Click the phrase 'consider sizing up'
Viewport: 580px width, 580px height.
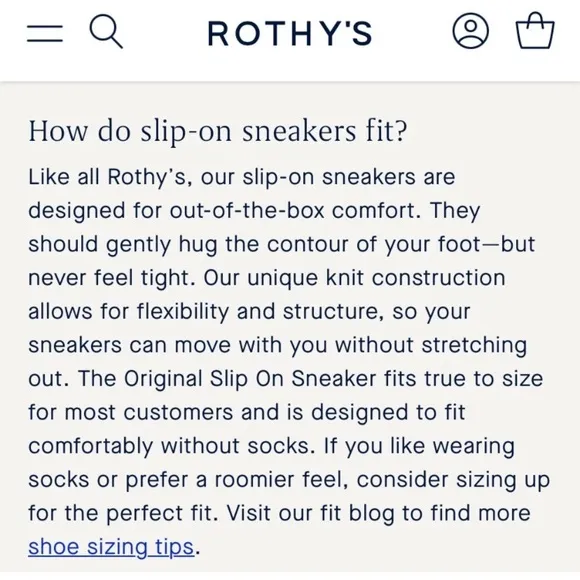coord(453,479)
